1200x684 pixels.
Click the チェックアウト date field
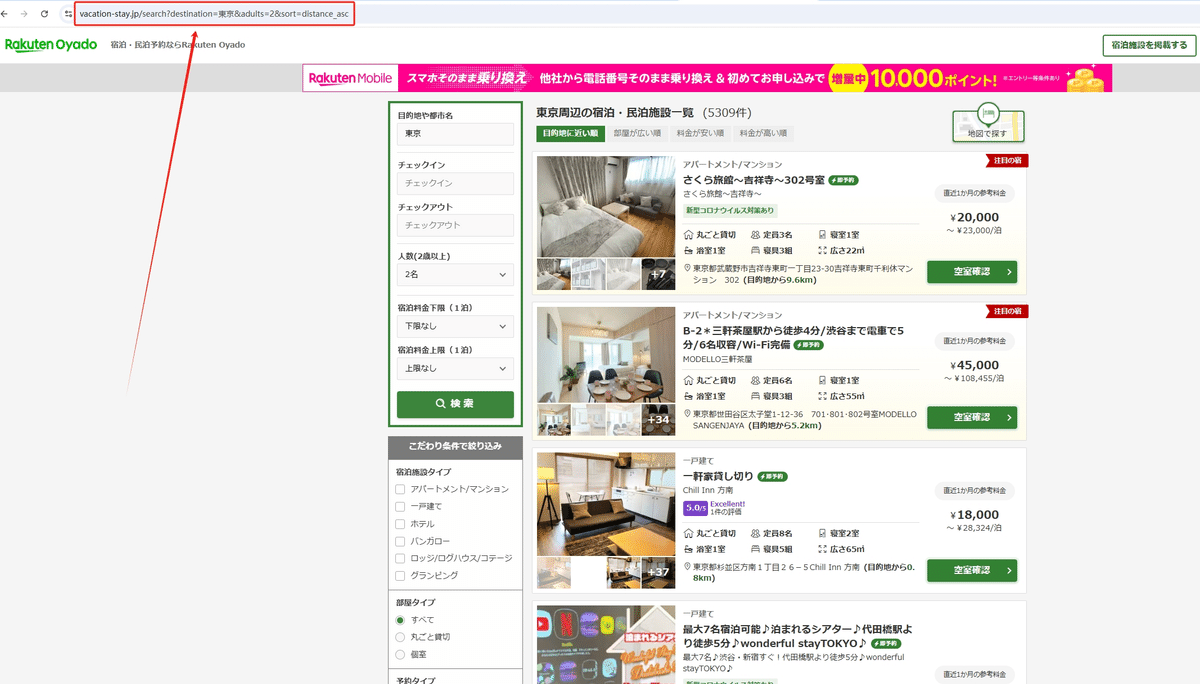tap(455, 225)
